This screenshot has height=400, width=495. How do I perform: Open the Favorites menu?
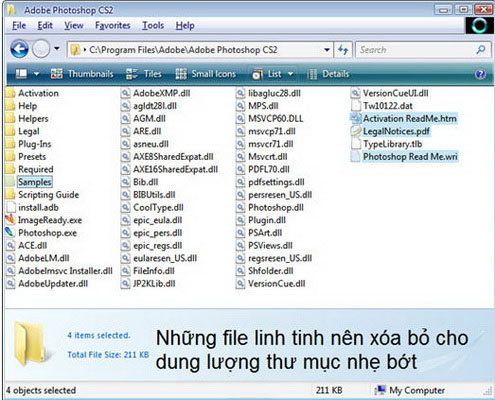tap(113, 25)
